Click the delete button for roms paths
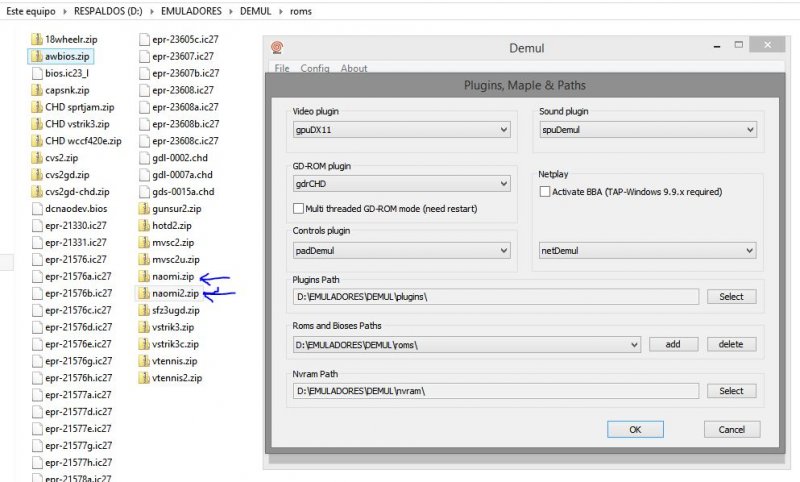This screenshot has height=482, width=800. [x=731, y=344]
